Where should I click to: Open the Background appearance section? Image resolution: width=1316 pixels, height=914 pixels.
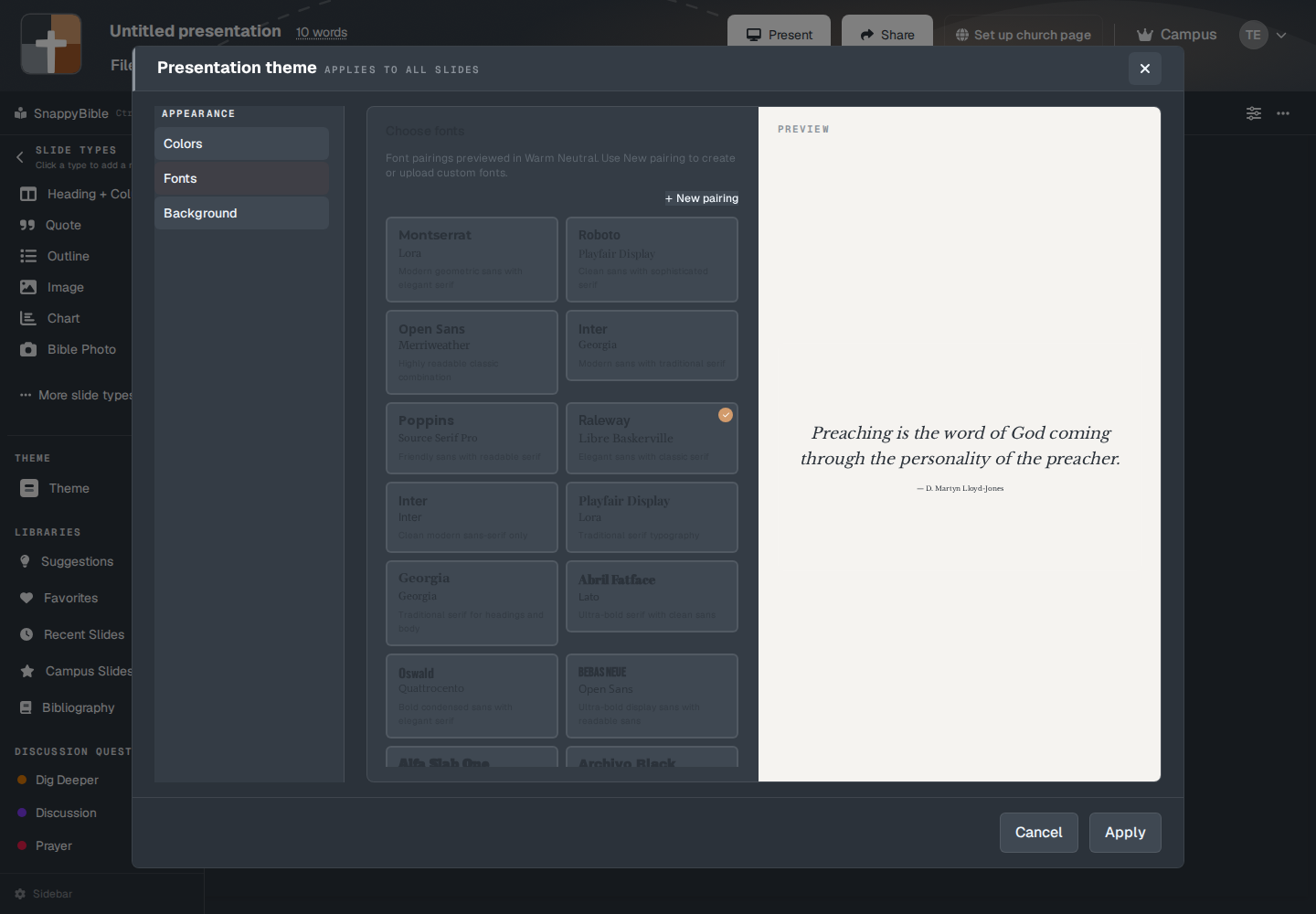pyautogui.click(x=241, y=213)
